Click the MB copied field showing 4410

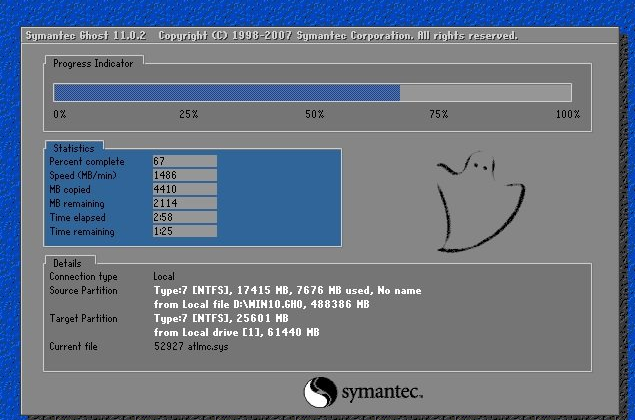pyautogui.click(x=184, y=189)
